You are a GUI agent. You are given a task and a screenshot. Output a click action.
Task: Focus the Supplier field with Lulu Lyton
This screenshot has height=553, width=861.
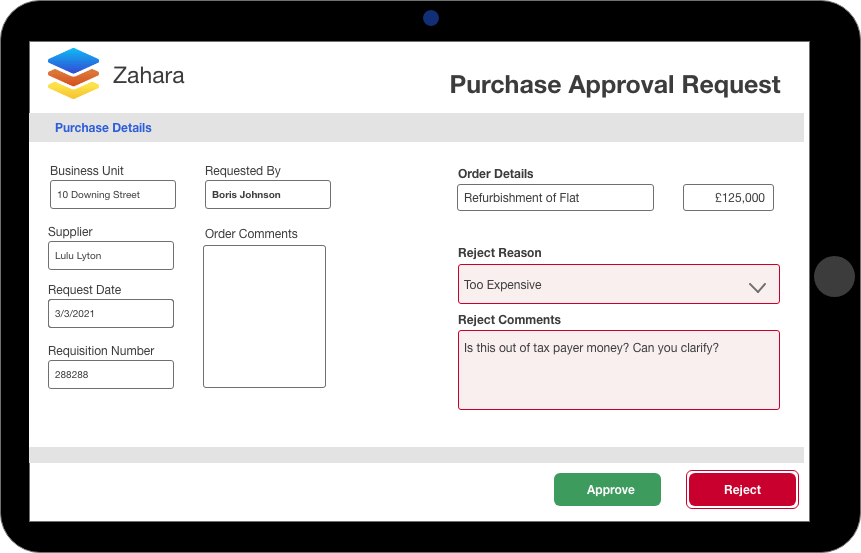pyautogui.click(x=110, y=256)
